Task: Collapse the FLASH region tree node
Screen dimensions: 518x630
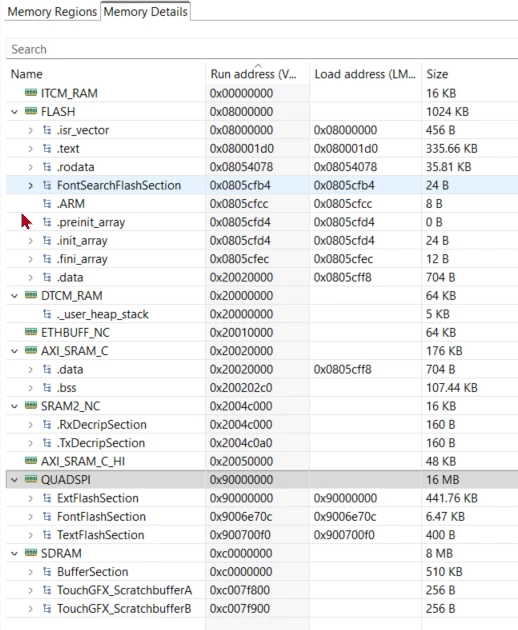Action: click(14, 112)
